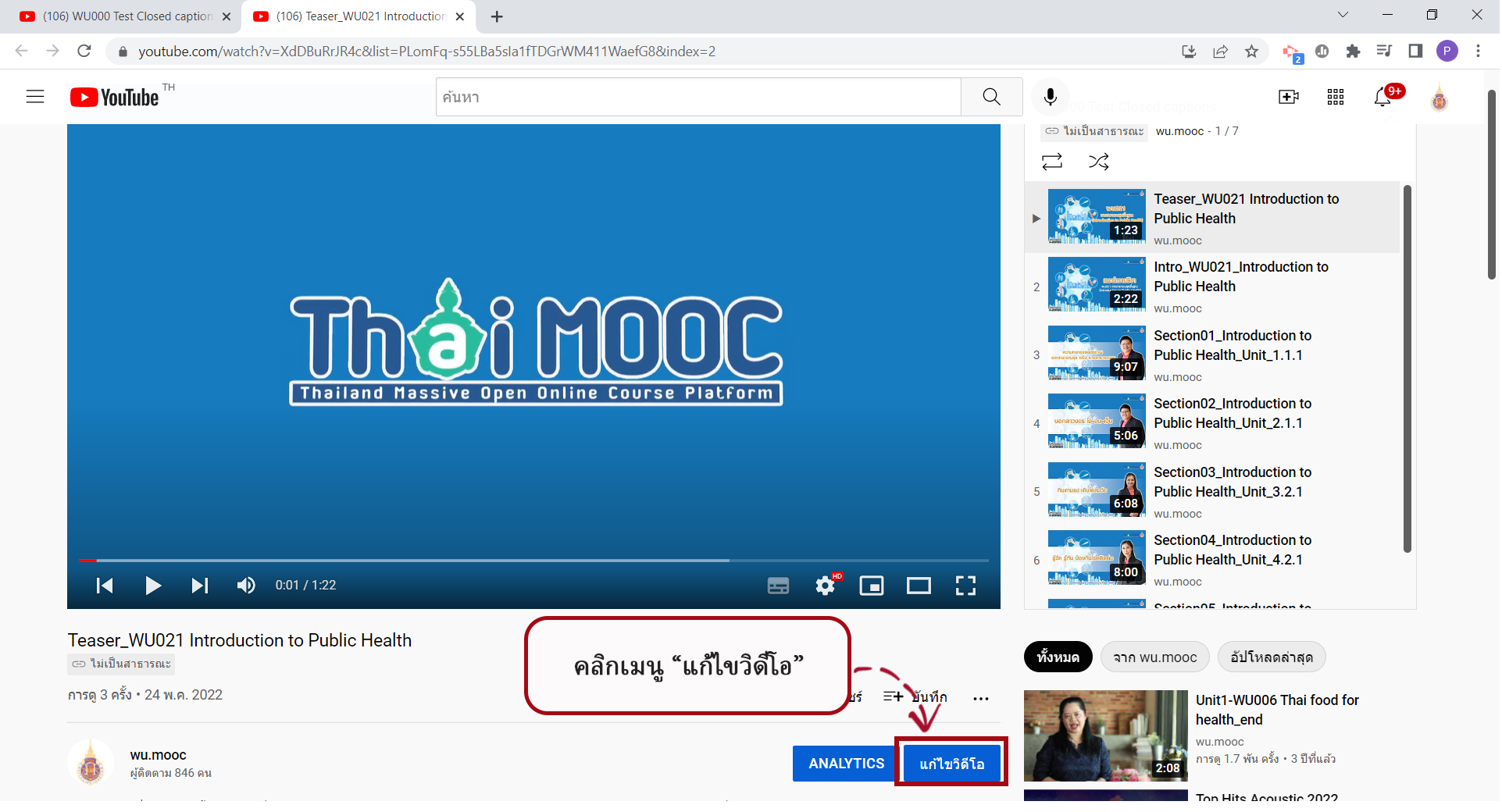Open the Create video camera icon

[x=1289, y=97]
